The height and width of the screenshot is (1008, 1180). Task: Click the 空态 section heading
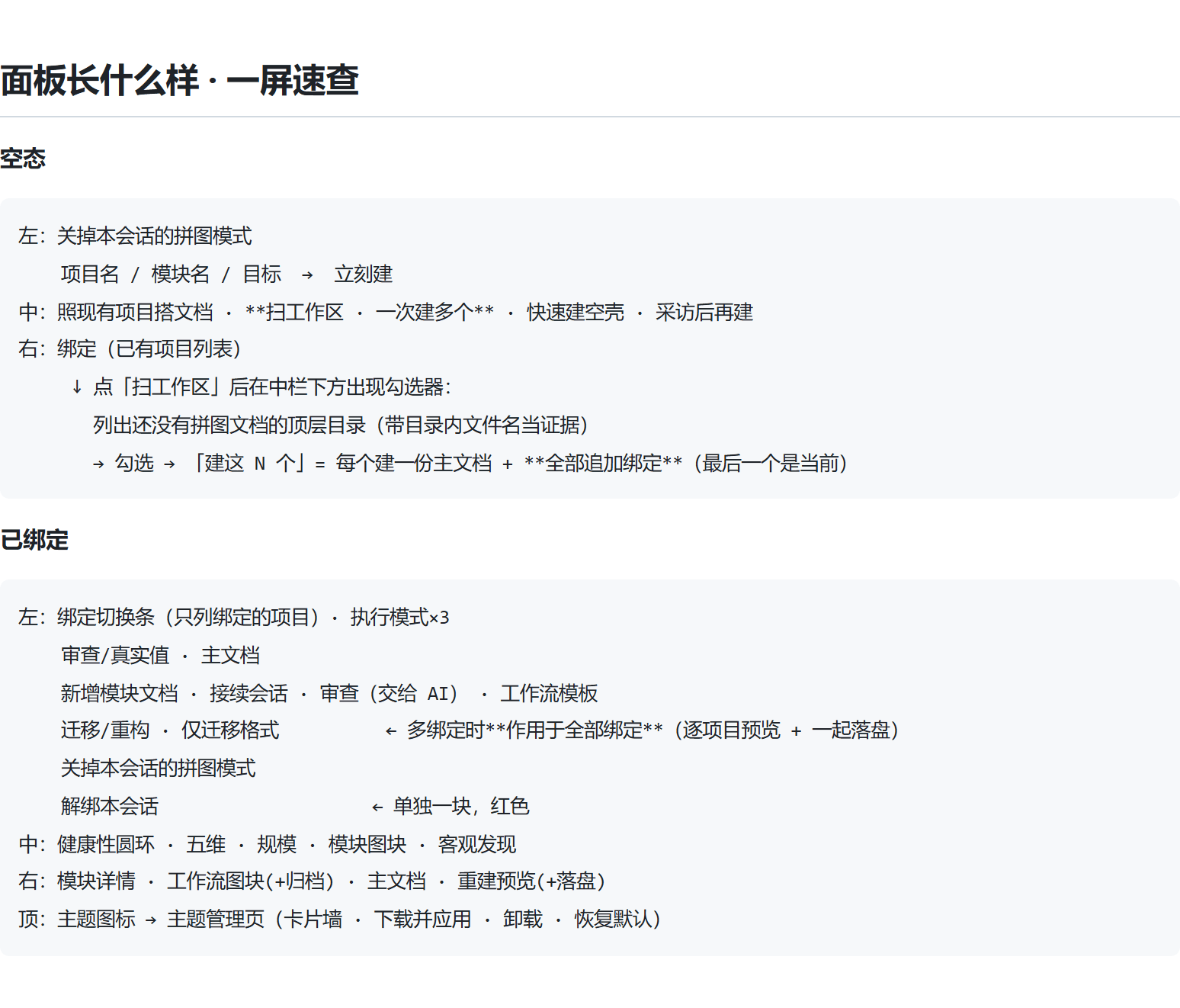pyautogui.click(x=23, y=159)
